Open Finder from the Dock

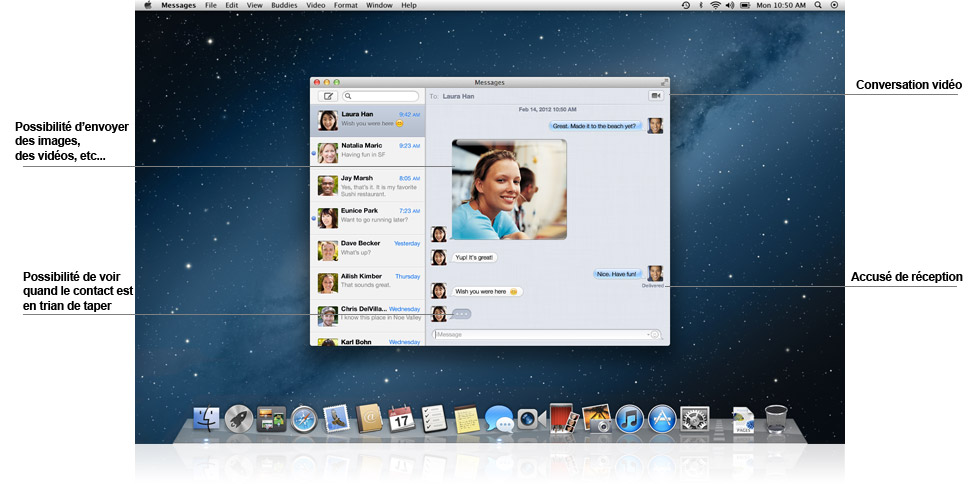pos(207,419)
